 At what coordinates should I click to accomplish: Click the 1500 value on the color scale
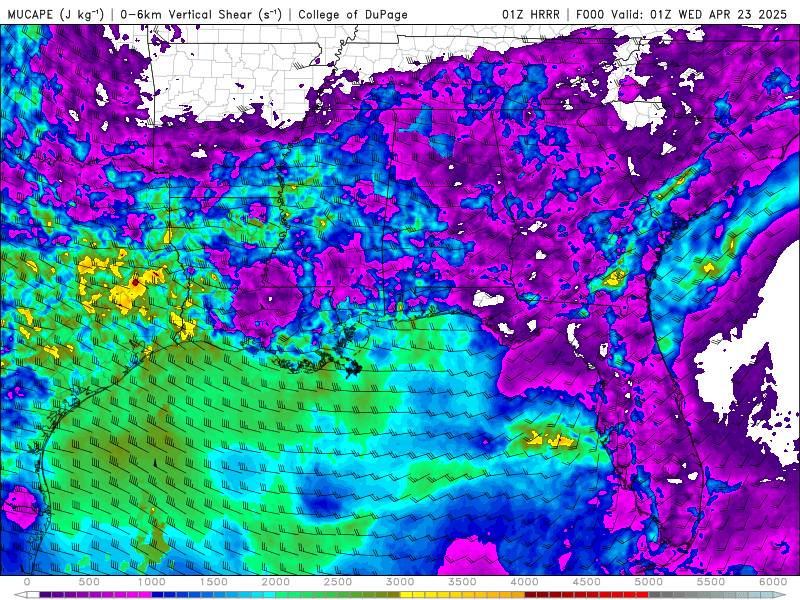click(214, 582)
